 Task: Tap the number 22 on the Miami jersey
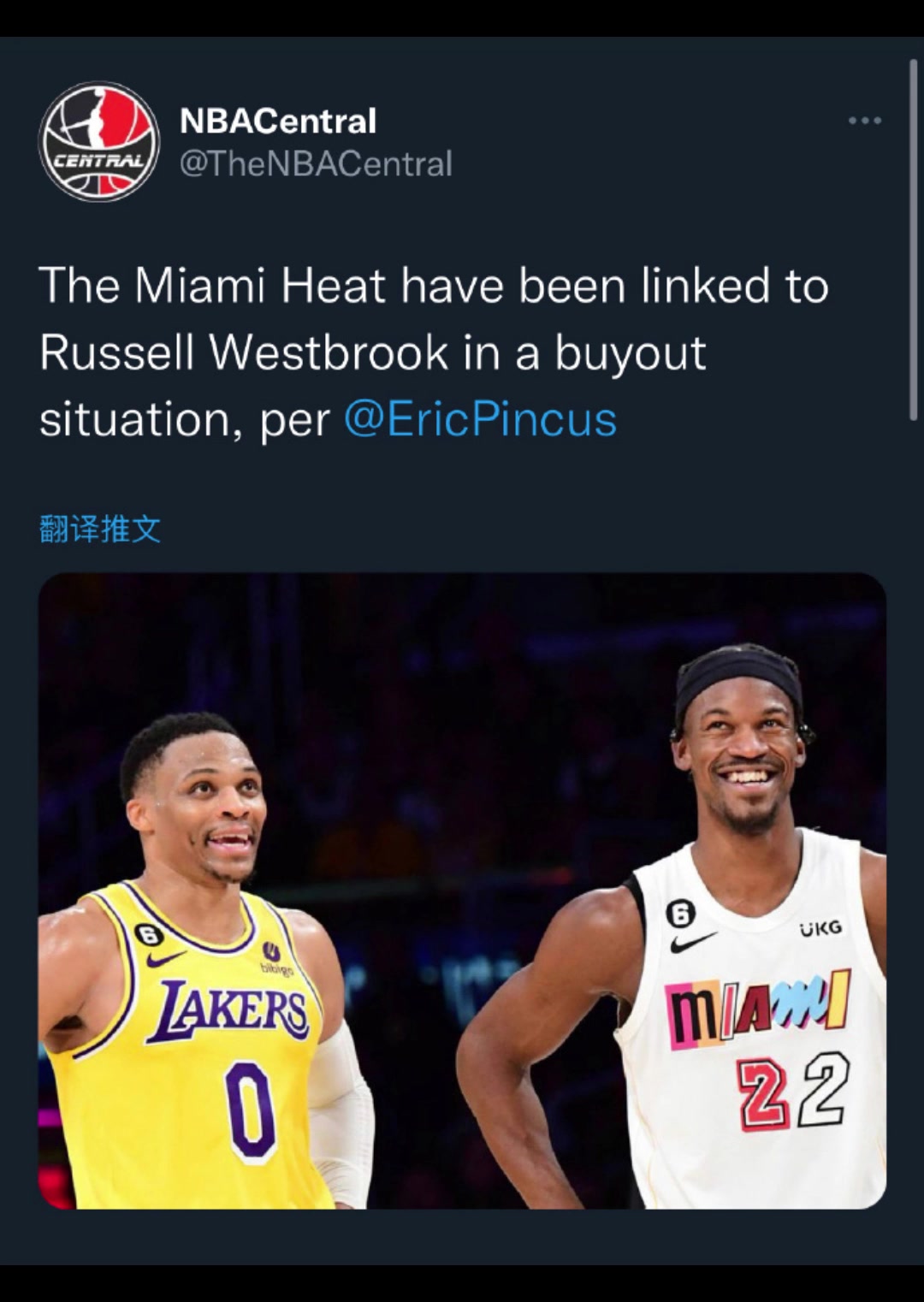coord(795,1091)
